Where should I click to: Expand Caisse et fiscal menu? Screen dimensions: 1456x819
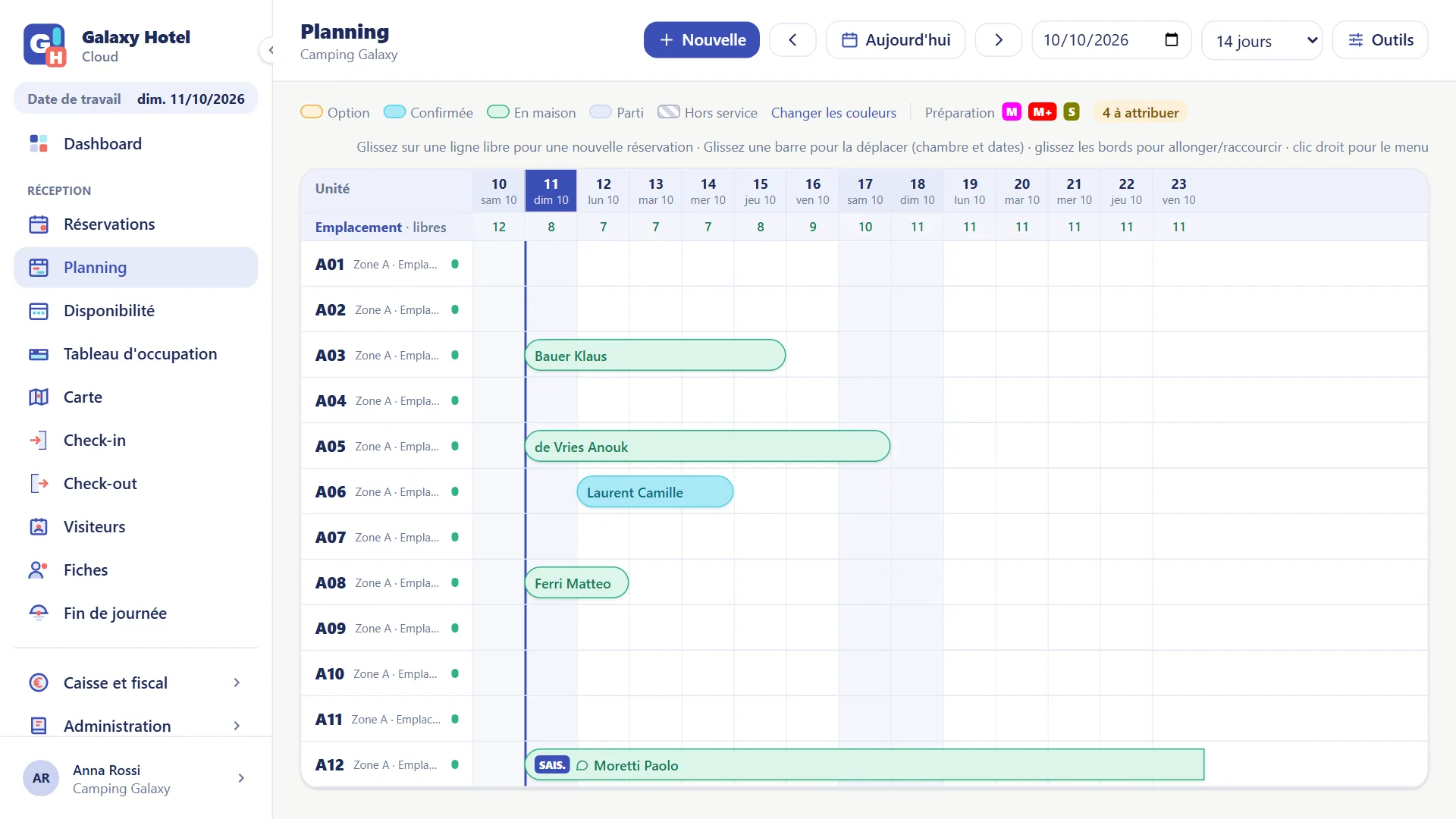pyautogui.click(x=136, y=683)
